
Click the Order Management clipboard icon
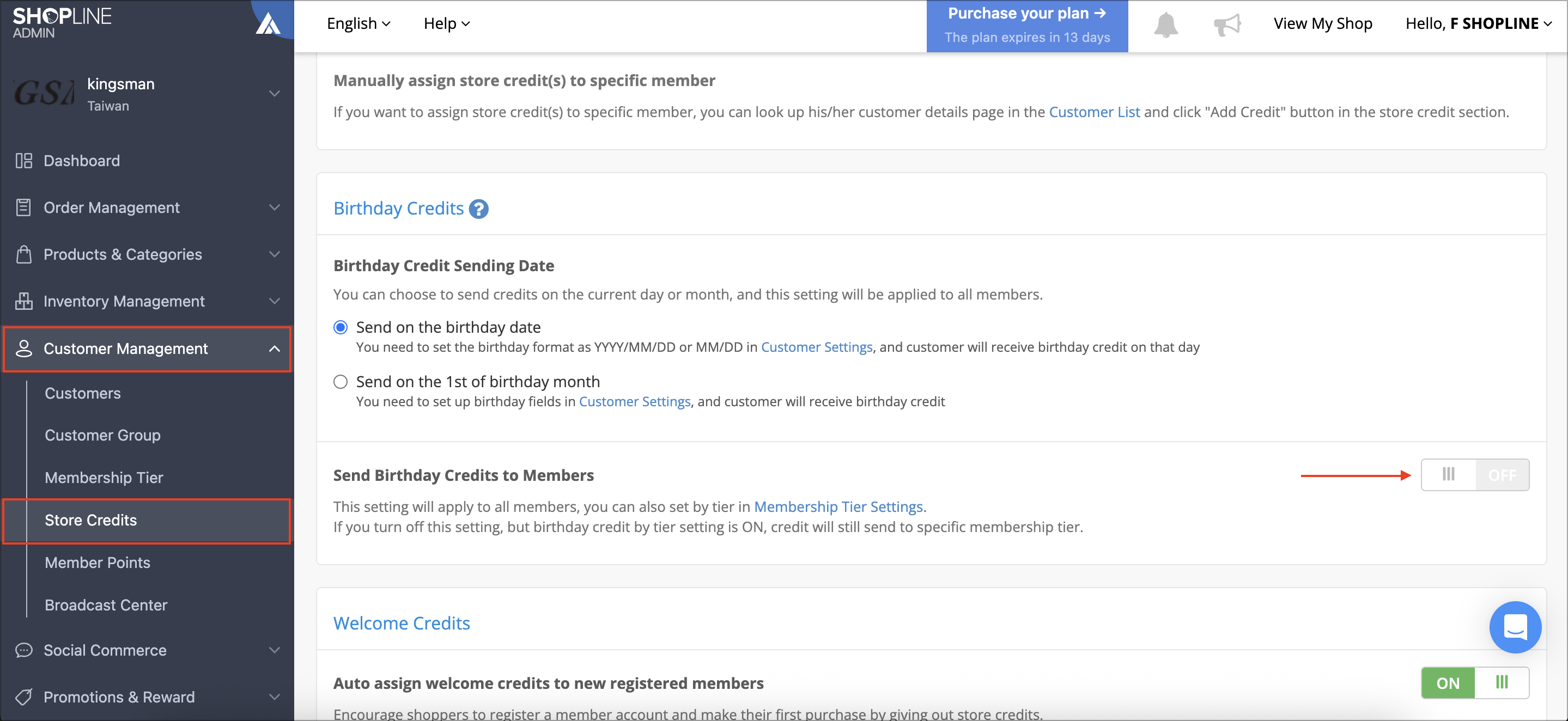tap(24, 207)
